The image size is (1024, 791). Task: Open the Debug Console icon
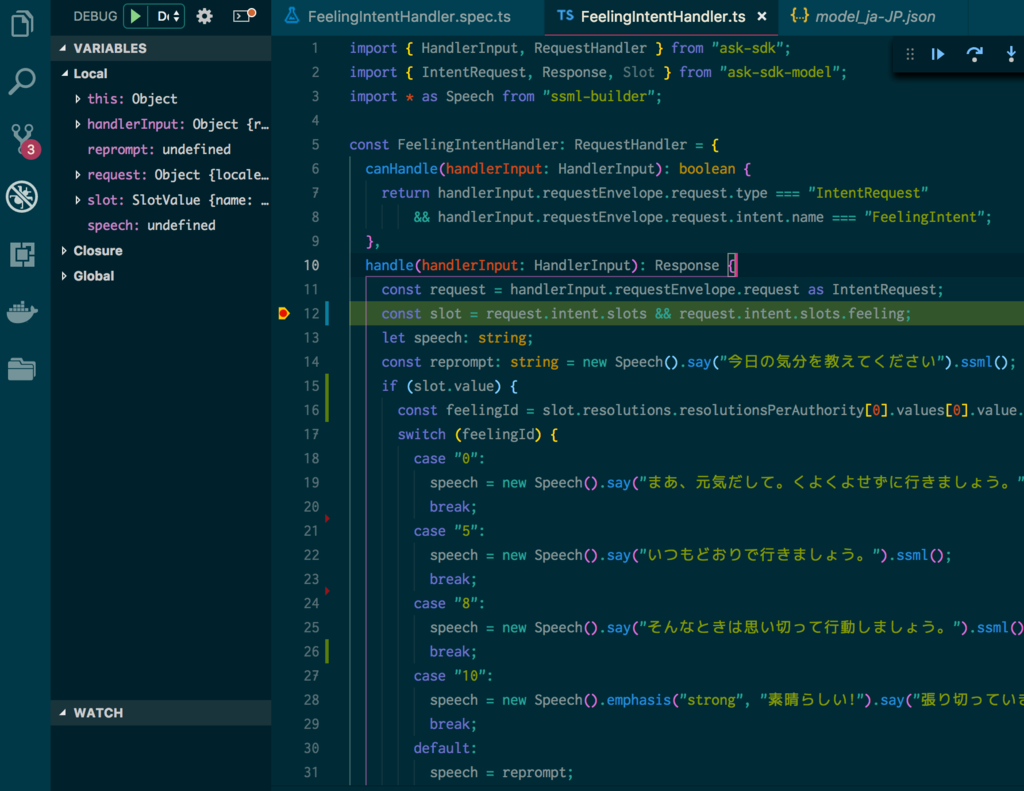[x=244, y=15]
